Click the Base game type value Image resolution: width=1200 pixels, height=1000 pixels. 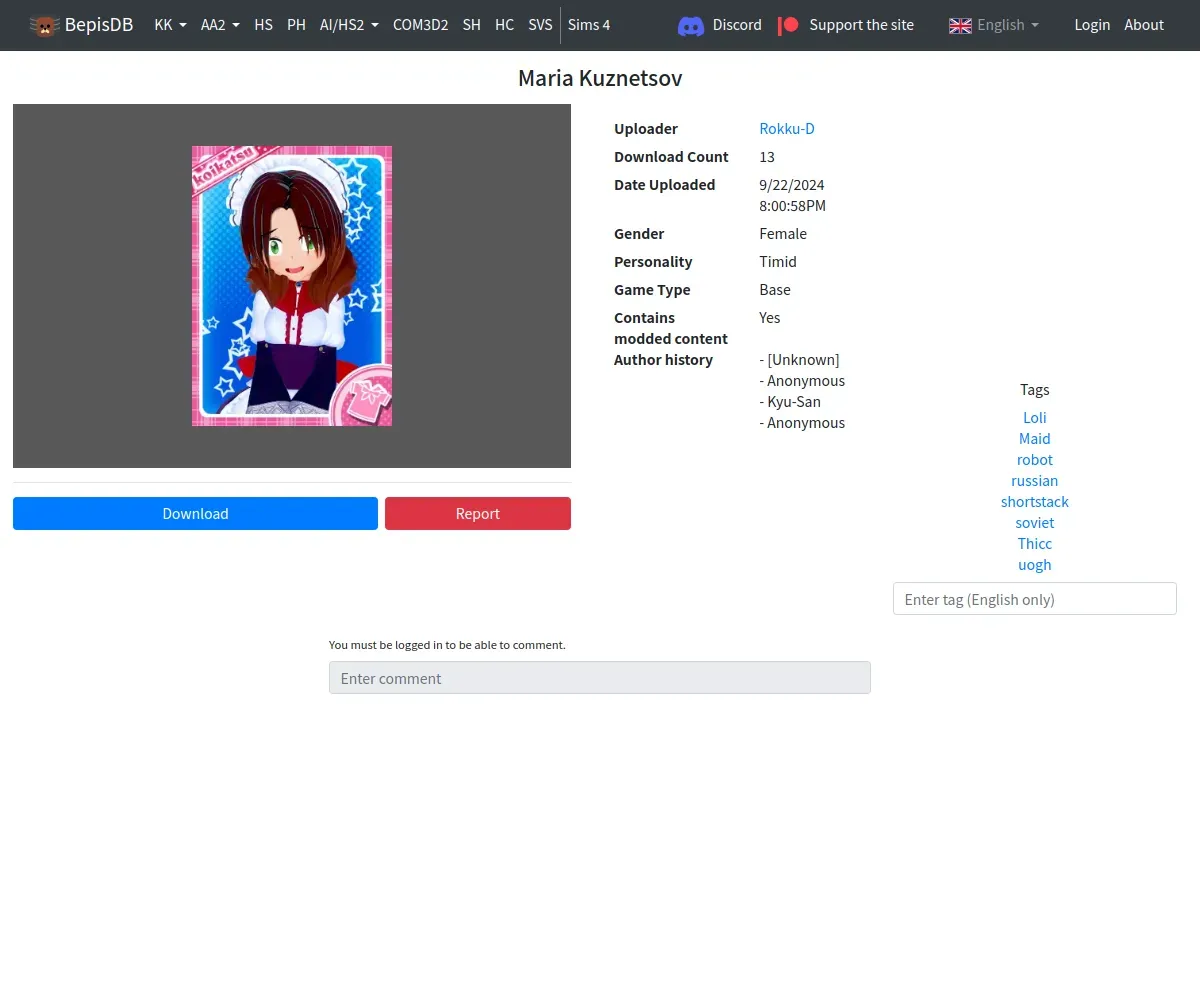(775, 290)
